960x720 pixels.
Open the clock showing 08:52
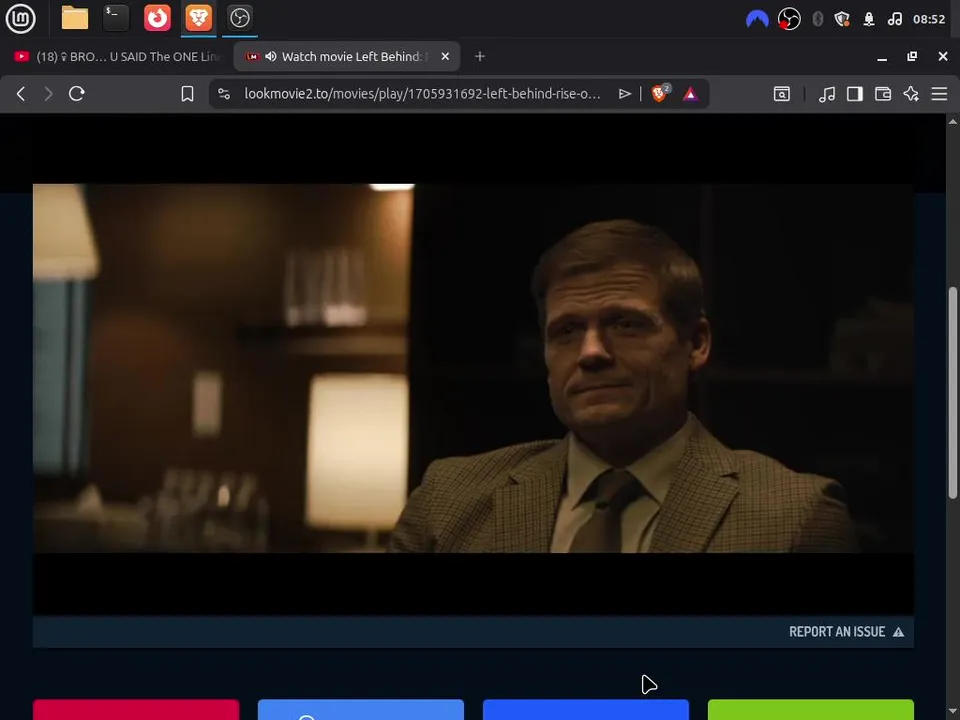pos(929,19)
